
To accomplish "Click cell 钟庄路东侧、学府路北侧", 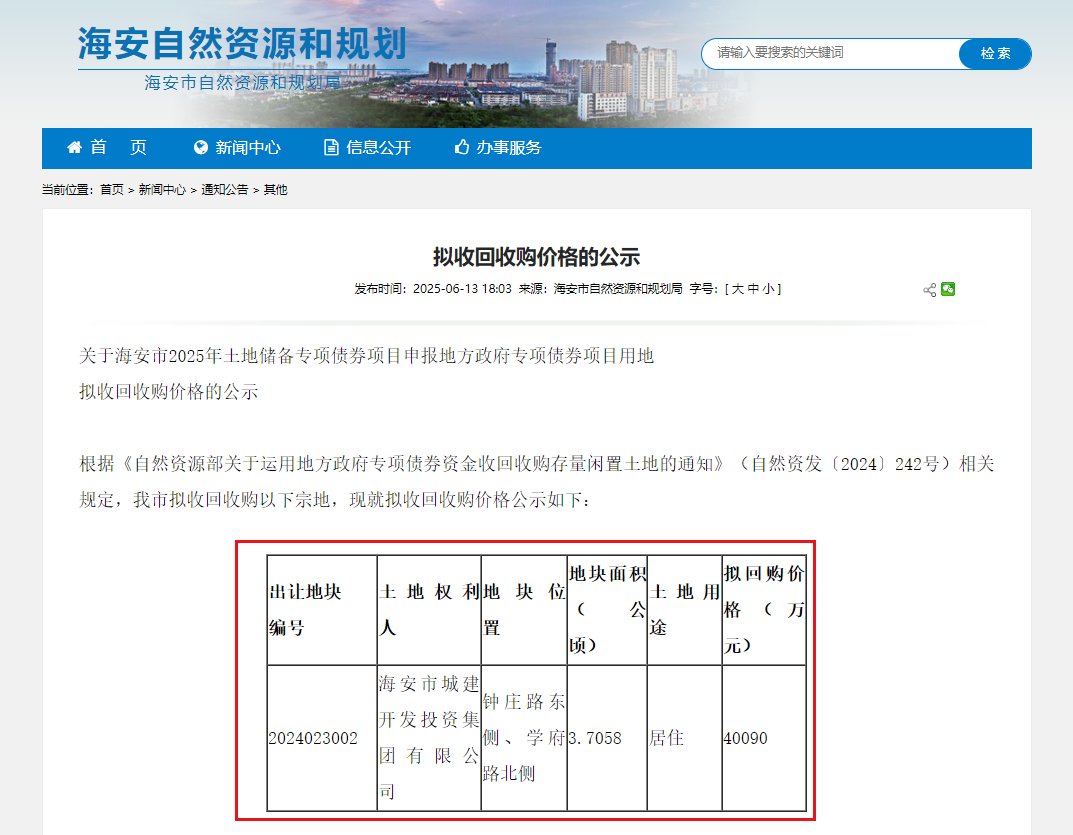I will coord(524,738).
